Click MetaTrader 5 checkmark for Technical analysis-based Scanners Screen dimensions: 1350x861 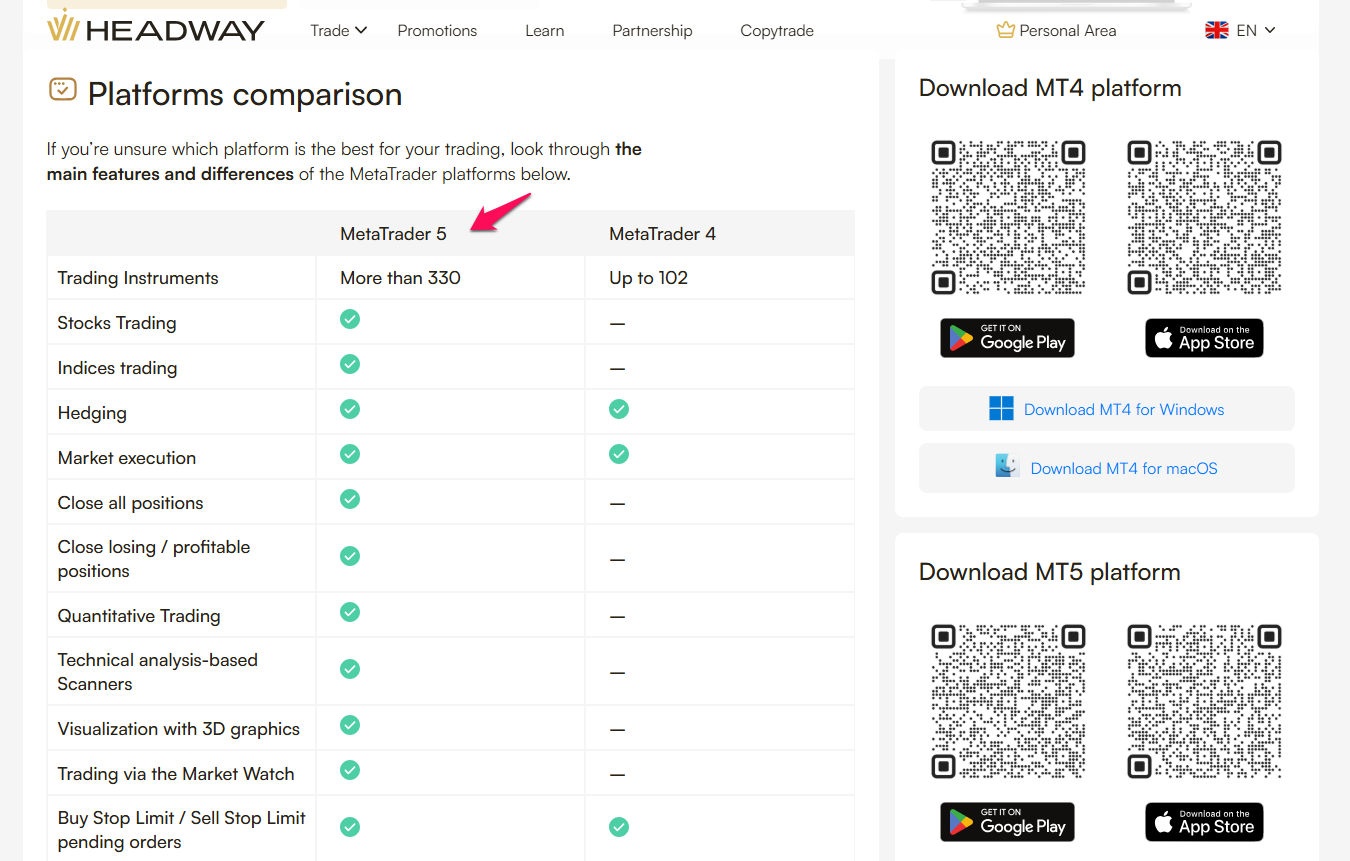click(x=350, y=669)
